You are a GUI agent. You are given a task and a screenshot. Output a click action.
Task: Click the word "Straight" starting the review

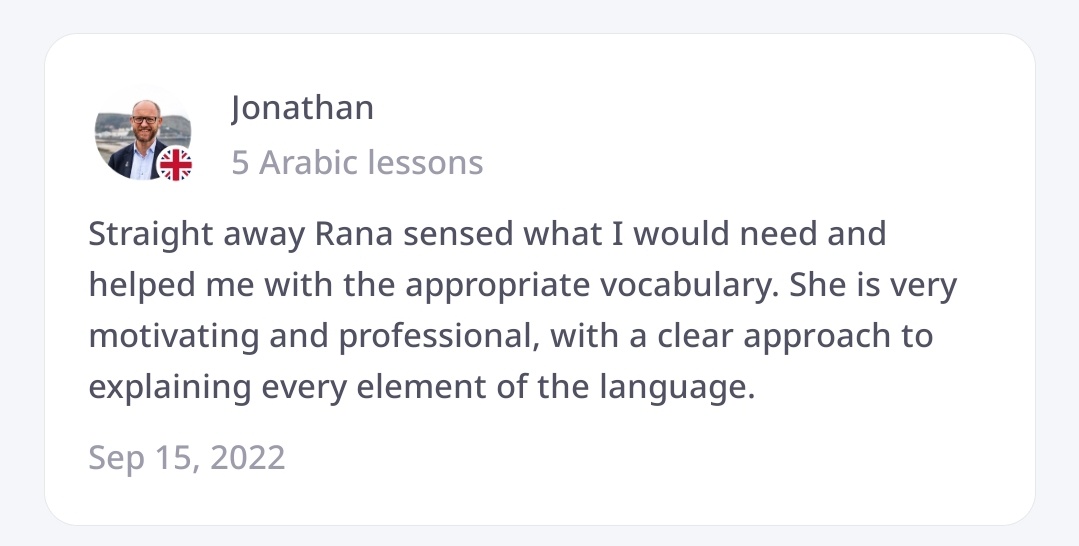click(149, 235)
